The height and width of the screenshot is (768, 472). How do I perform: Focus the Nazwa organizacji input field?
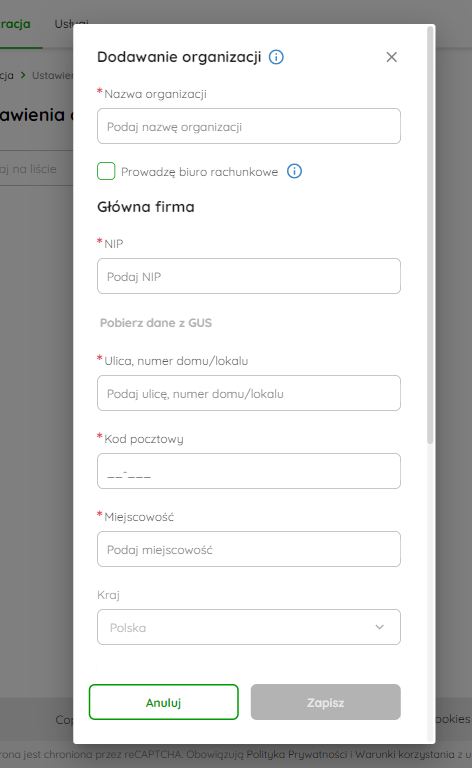249,126
